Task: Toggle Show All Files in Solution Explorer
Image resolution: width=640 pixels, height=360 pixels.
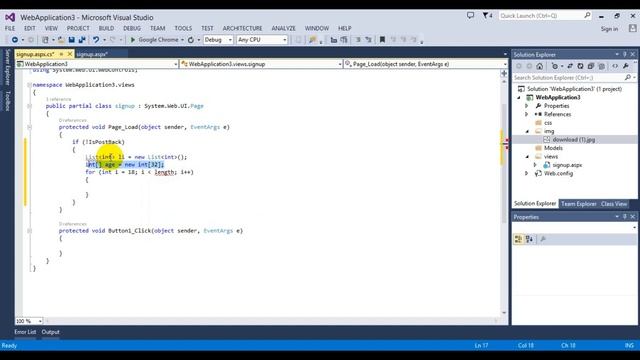Action: point(601,66)
